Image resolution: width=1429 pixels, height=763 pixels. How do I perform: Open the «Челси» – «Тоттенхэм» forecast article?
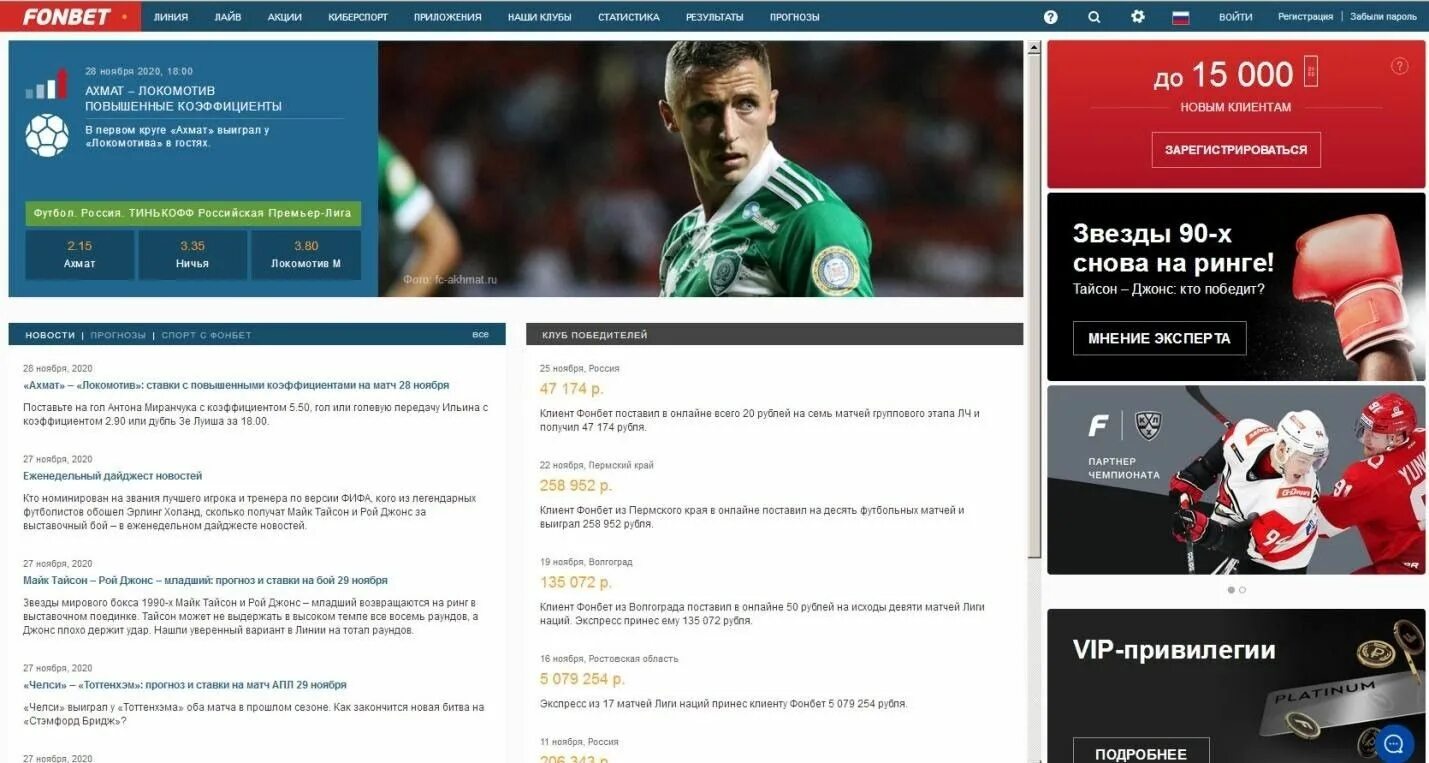pos(185,685)
